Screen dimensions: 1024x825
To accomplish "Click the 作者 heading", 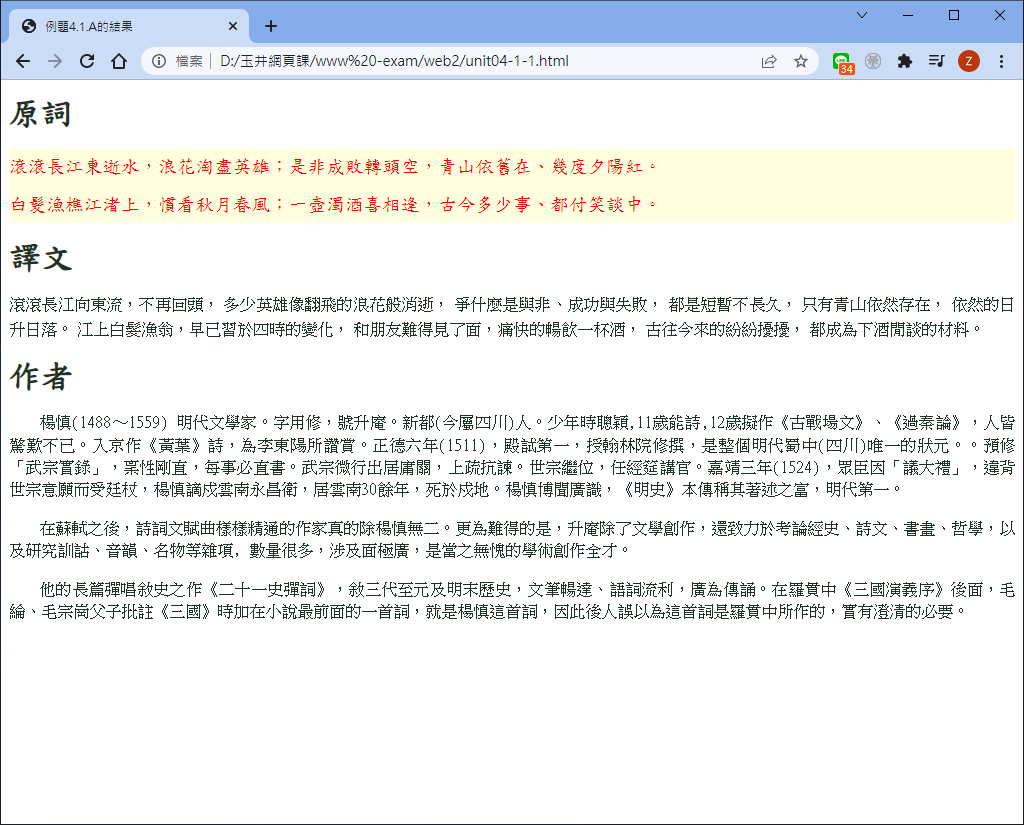I will [x=41, y=377].
